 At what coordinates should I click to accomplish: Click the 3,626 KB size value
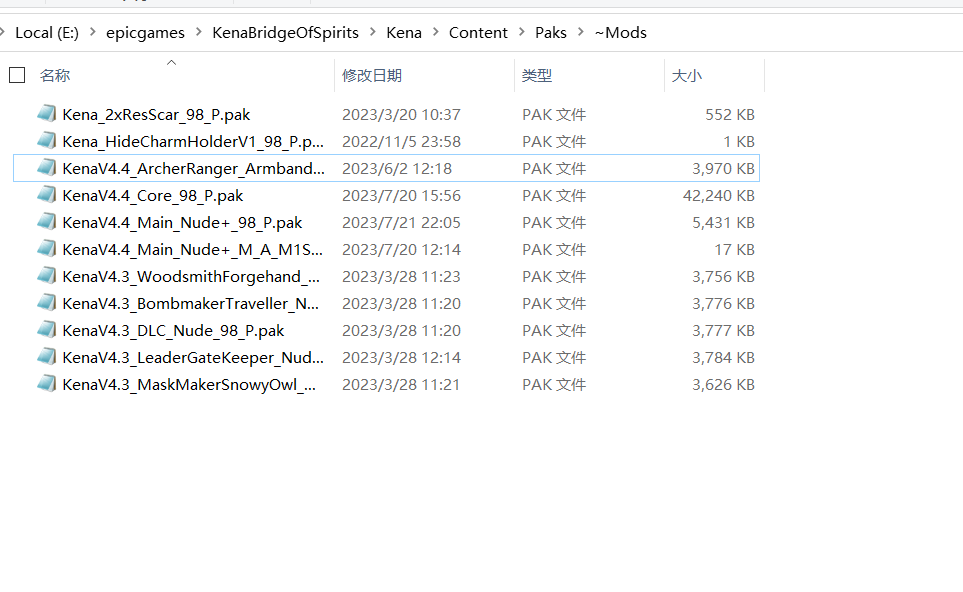click(x=723, y=385)
